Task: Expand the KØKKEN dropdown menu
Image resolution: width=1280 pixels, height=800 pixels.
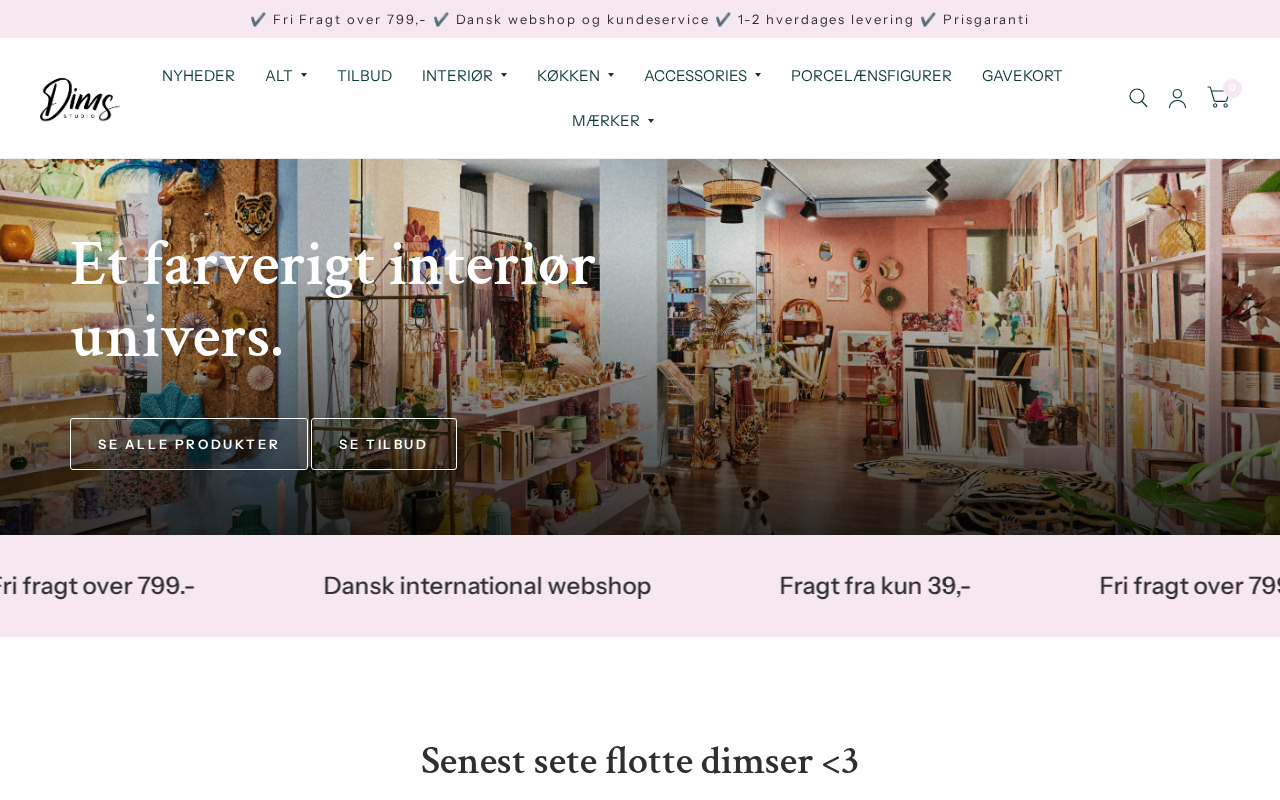Action: [x=575, y=76]
